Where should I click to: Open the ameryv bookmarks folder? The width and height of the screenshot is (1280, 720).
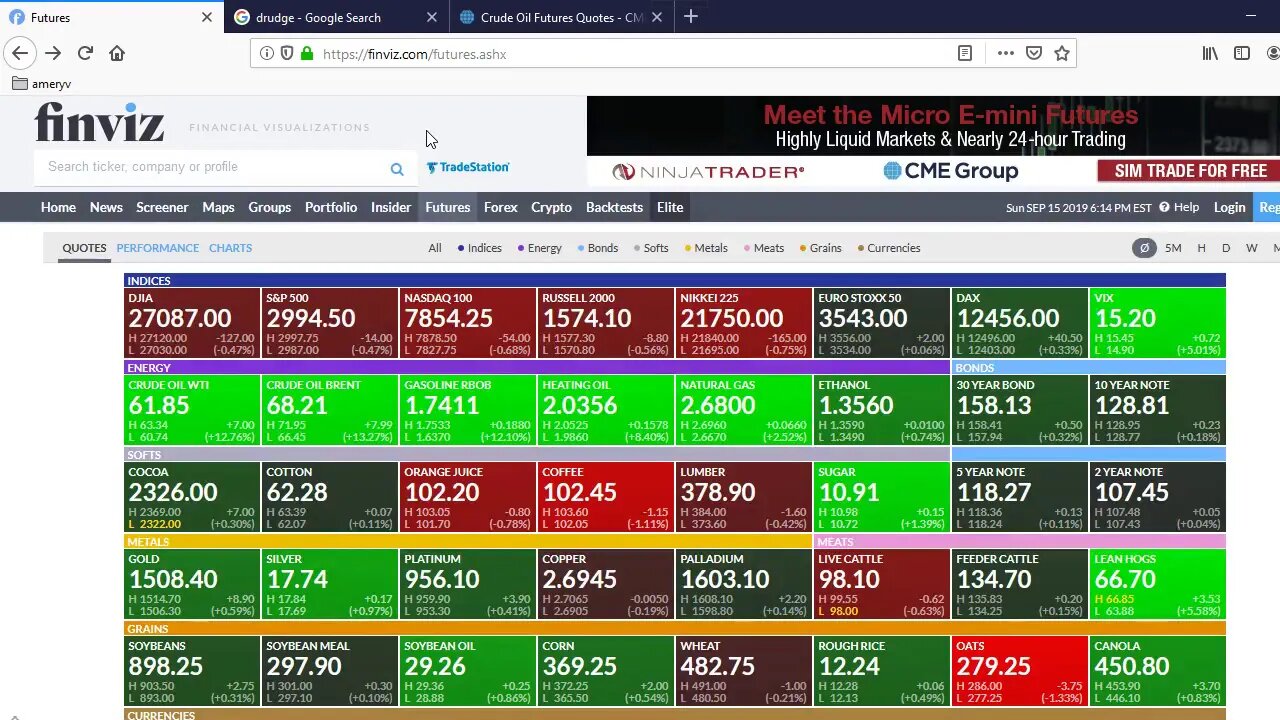(41, 84)
